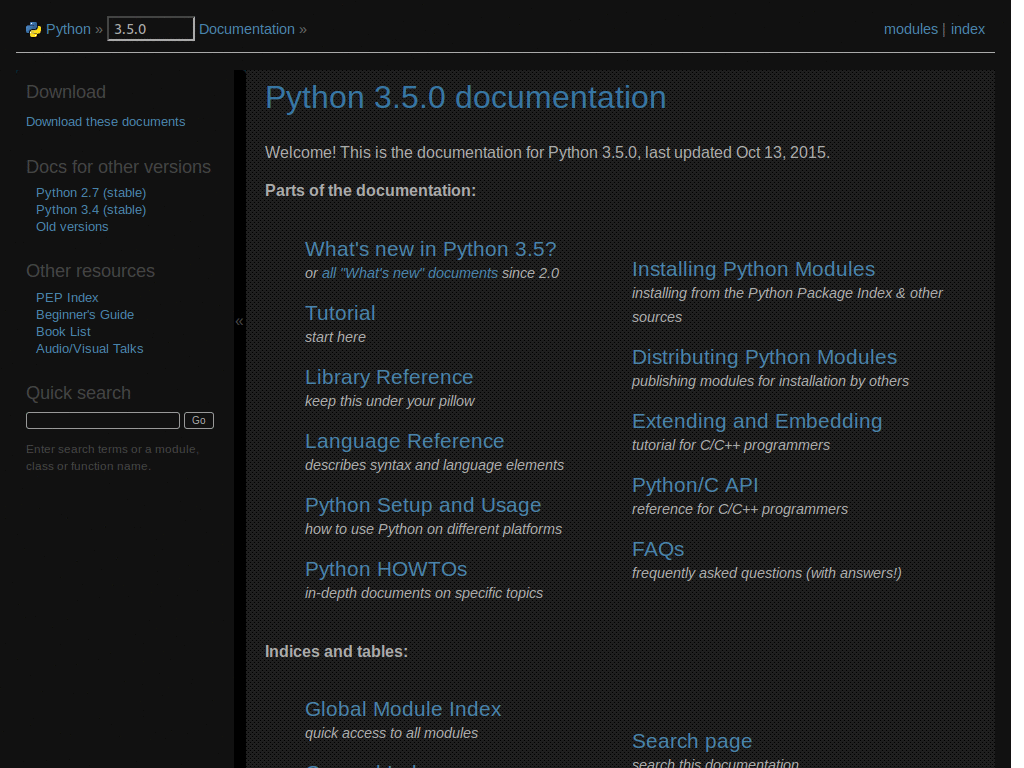
Task: Open What's new in Python 3.5
Action: (430, 249)
